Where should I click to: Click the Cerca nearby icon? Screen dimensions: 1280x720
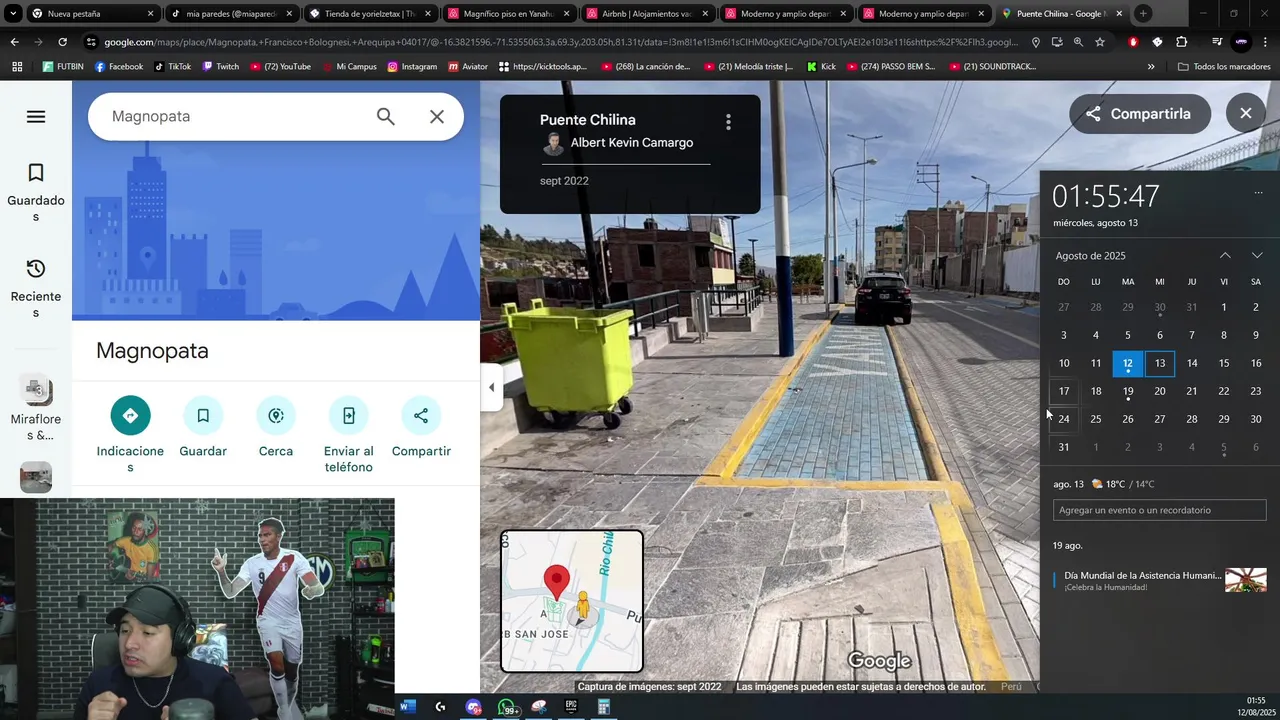point(276,415)
